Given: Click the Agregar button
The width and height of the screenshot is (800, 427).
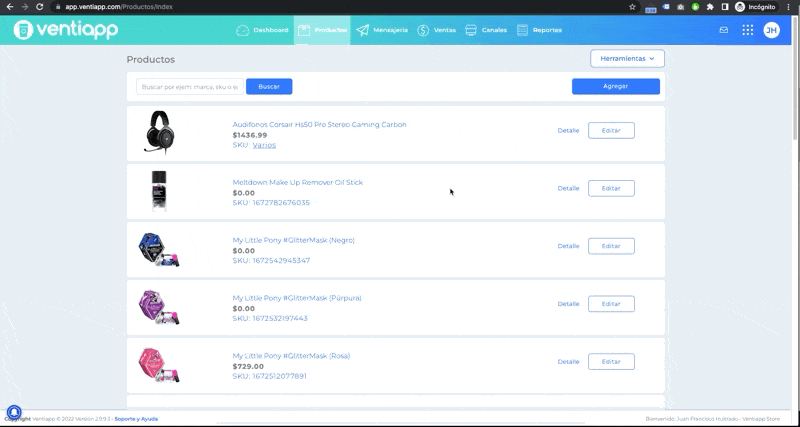Looking at the screenshot, I should coord(615,86).
